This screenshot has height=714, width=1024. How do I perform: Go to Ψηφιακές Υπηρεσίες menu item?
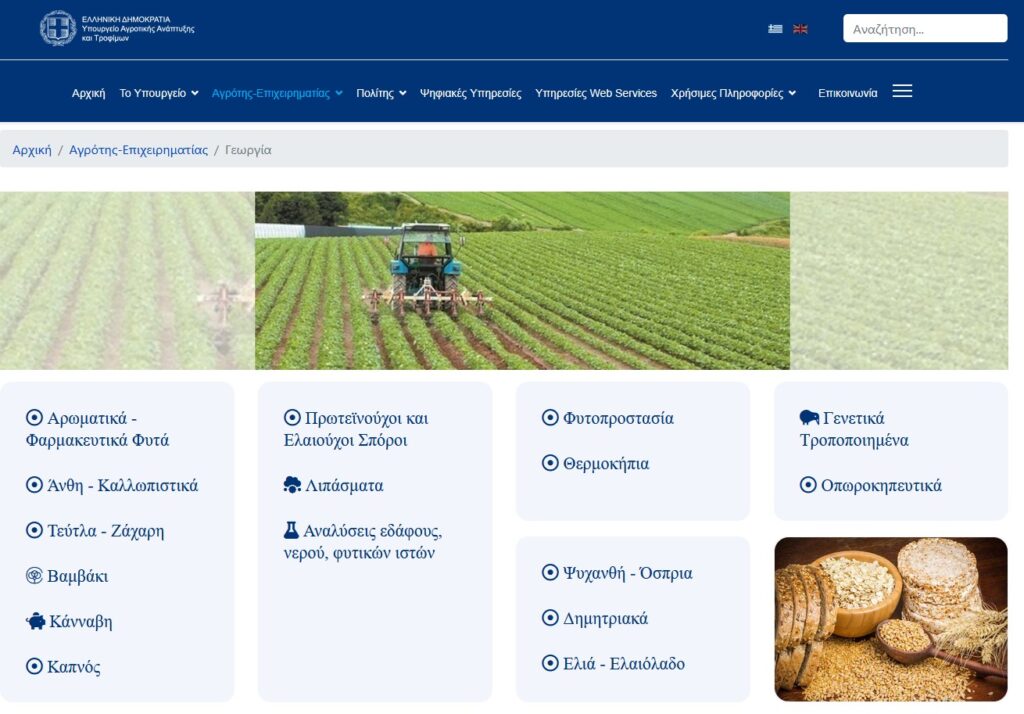coord(470,93)
